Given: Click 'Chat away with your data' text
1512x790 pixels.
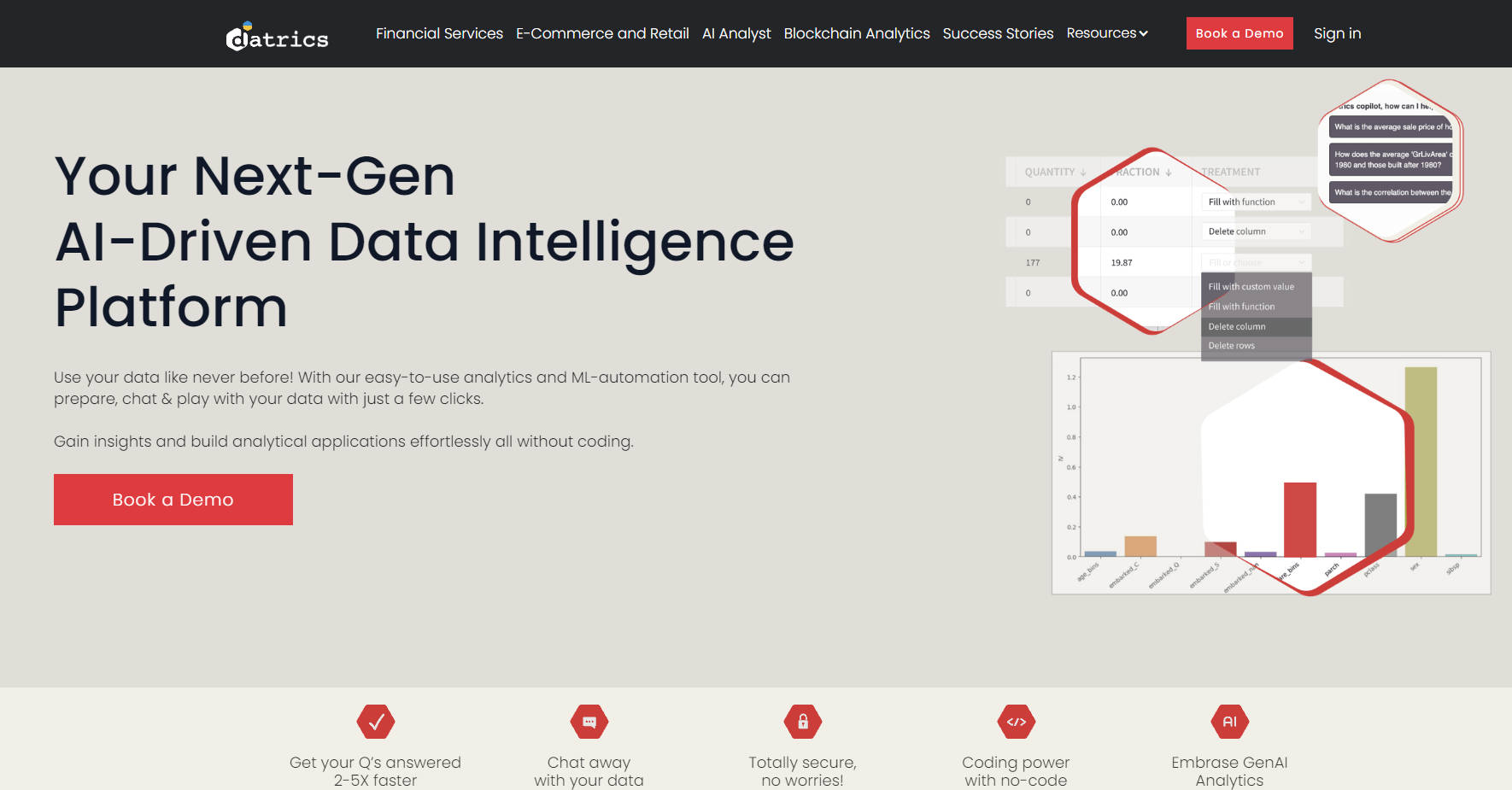Looking at the screenshot, I should tap(589, 771).
